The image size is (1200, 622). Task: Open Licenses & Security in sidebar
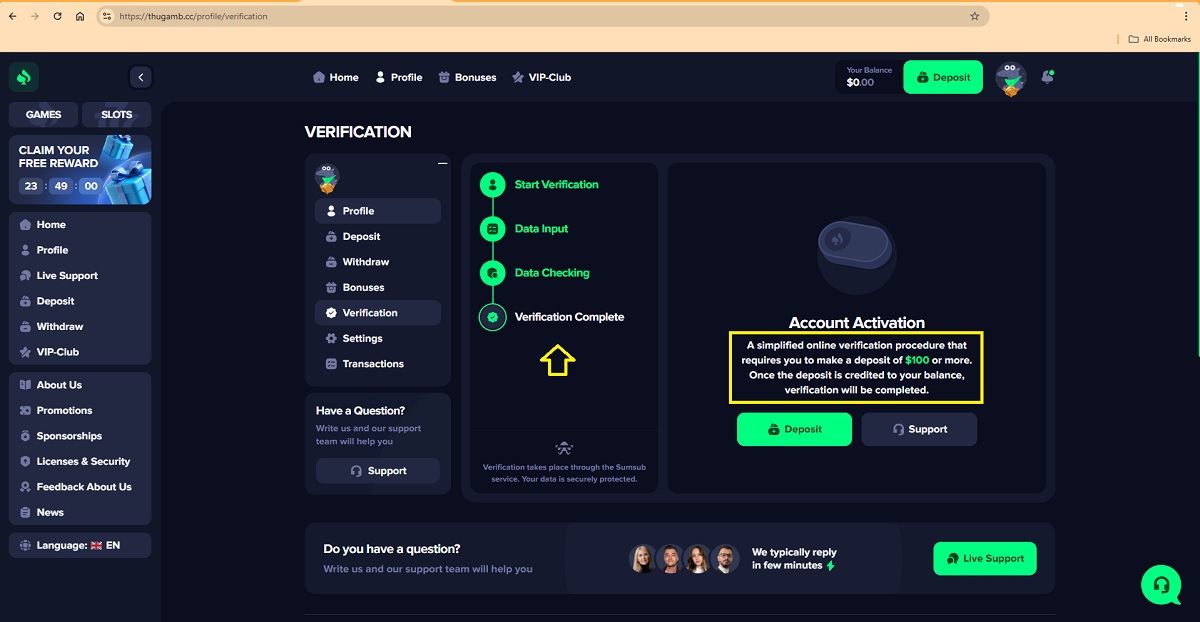click(x=83, y=461)
